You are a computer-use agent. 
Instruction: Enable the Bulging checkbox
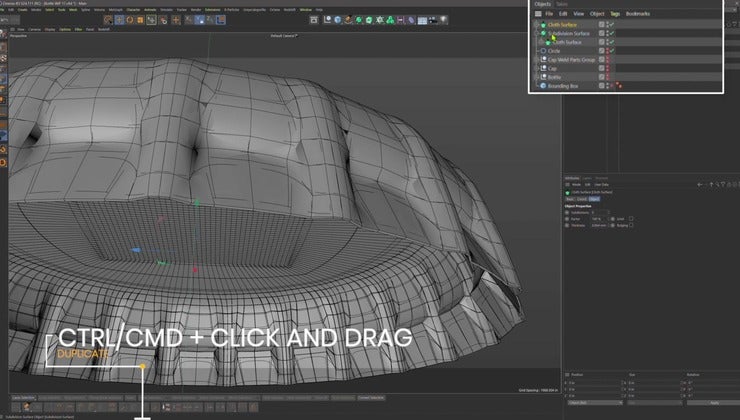coord(631,225)
